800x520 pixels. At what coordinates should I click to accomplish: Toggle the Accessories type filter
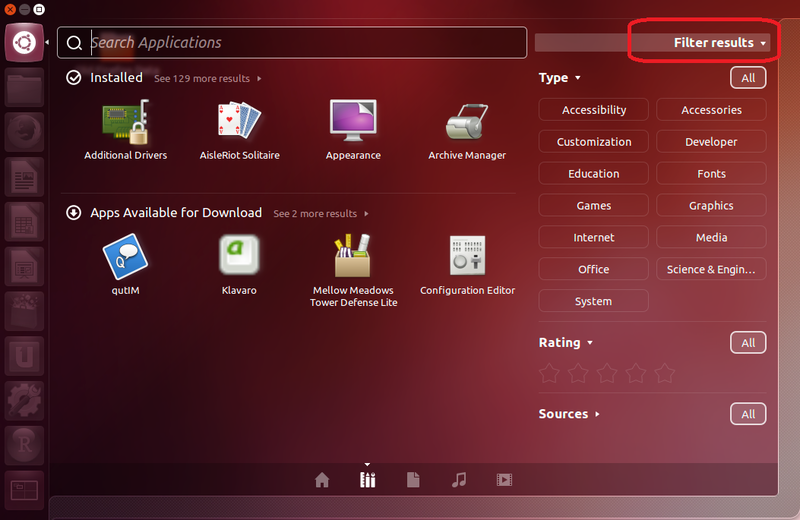click(711, 110)
